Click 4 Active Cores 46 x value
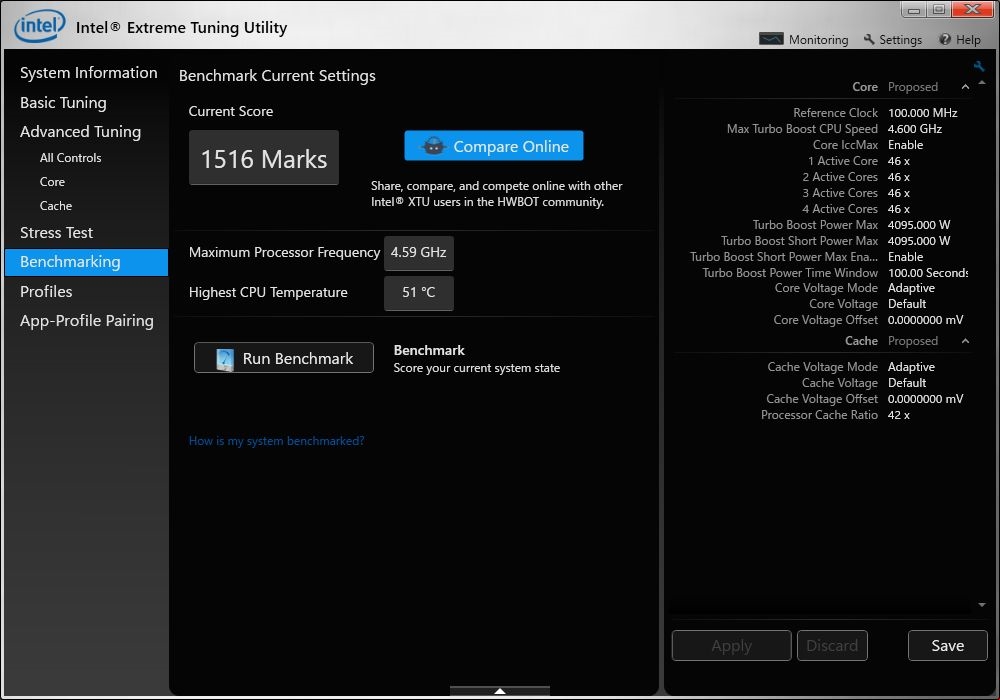Screen dimensions: 1000x700 tap(899, 208)
